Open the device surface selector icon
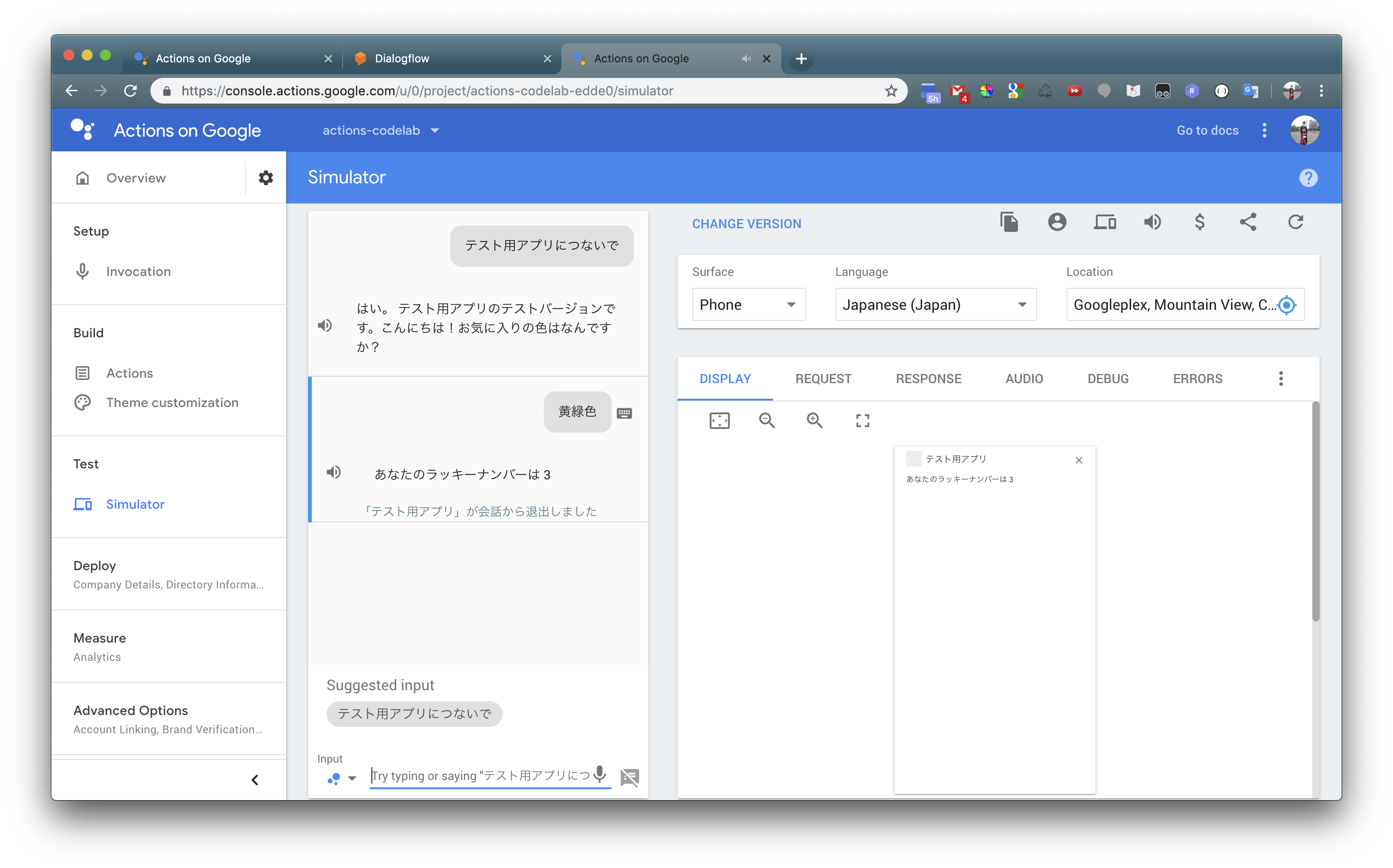This screenshot has width=1393, height=868. (1105, 222)
